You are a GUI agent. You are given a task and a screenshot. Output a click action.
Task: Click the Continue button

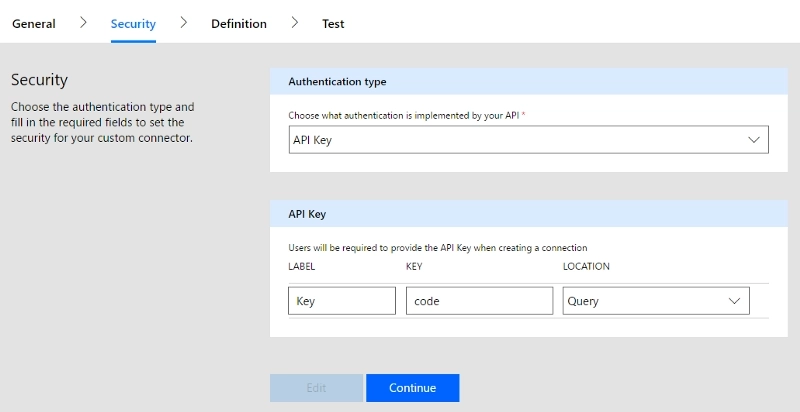[x=413, y=388]
